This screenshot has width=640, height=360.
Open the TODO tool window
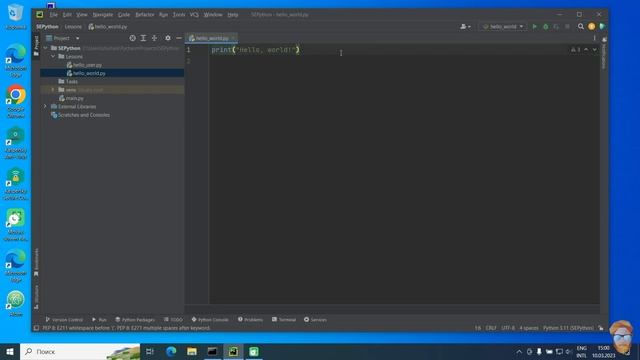(x=173, y=320)
